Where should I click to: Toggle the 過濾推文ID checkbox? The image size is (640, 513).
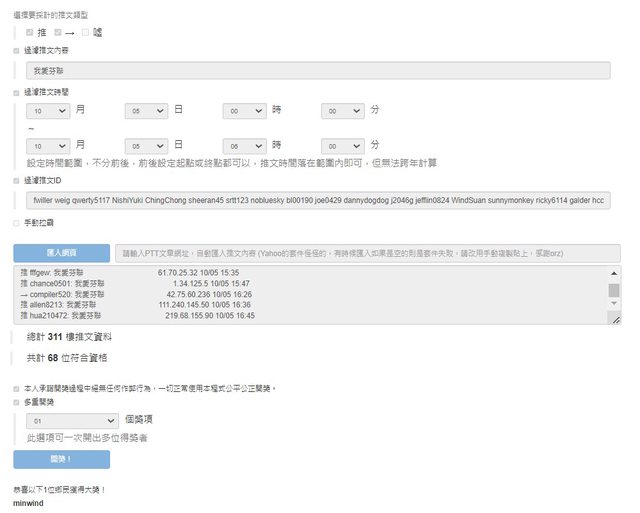click(16, 181)
